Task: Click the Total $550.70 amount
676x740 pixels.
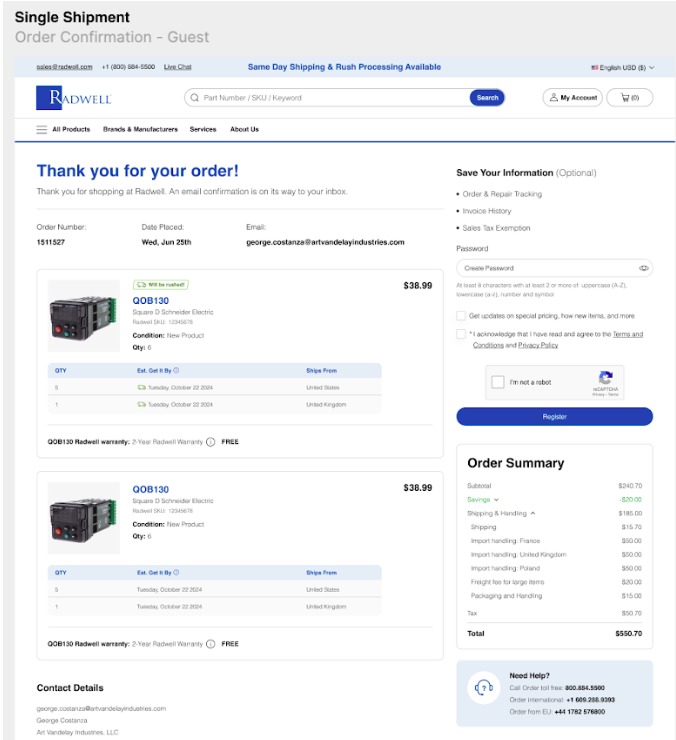Action: [x=628, y=633]
